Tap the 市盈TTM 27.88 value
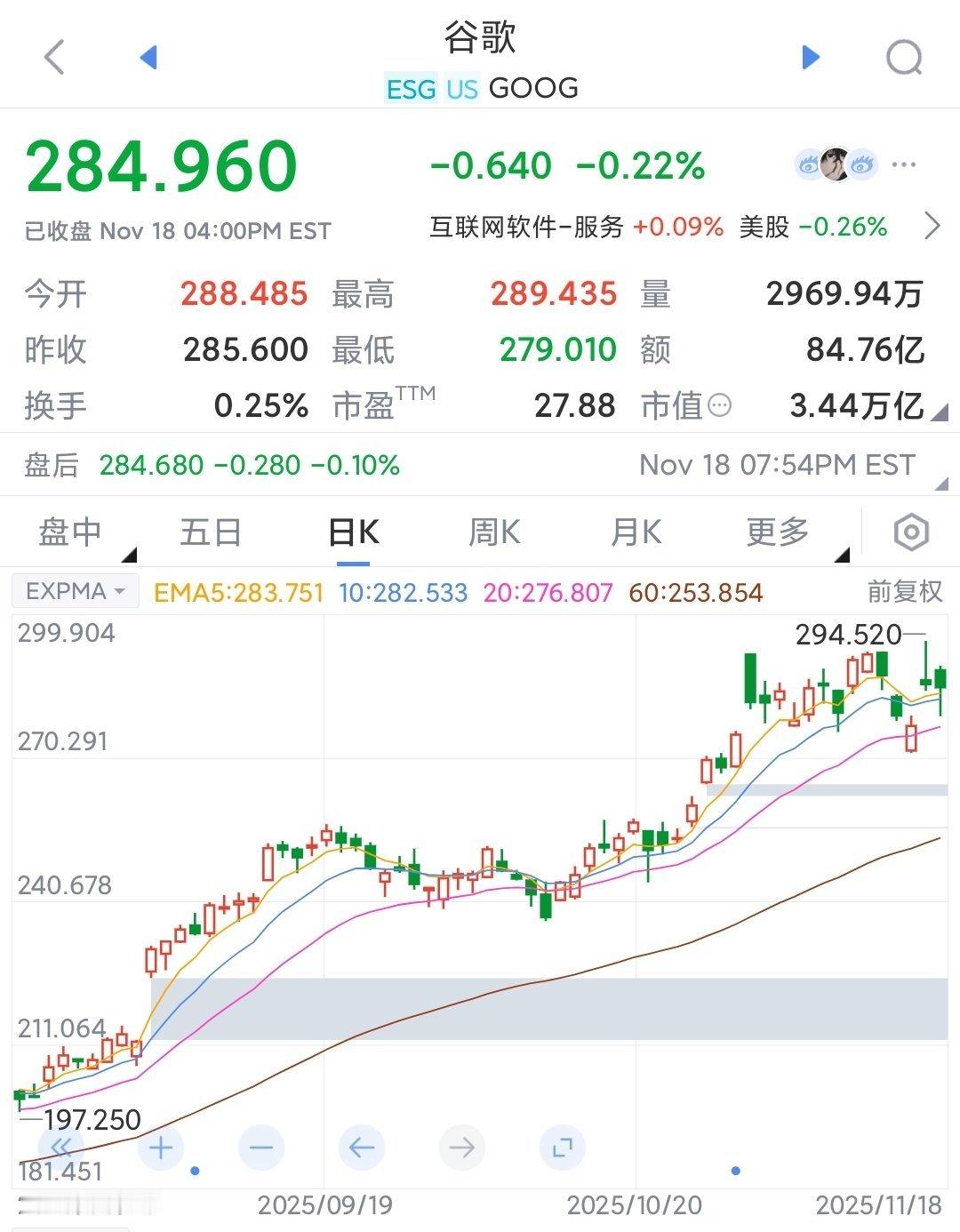Viewport: 960px width, 1232px height. pyautogui.click(x=574, y=406)
